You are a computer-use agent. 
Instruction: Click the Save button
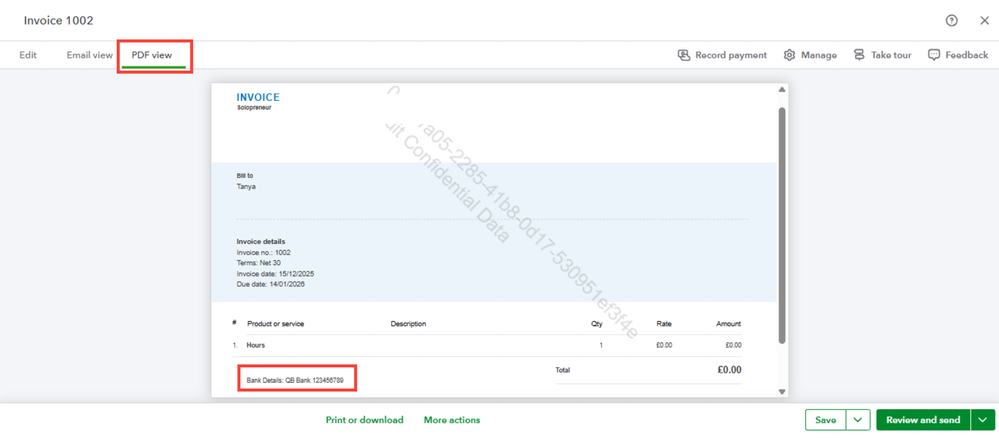click(826, 420)
